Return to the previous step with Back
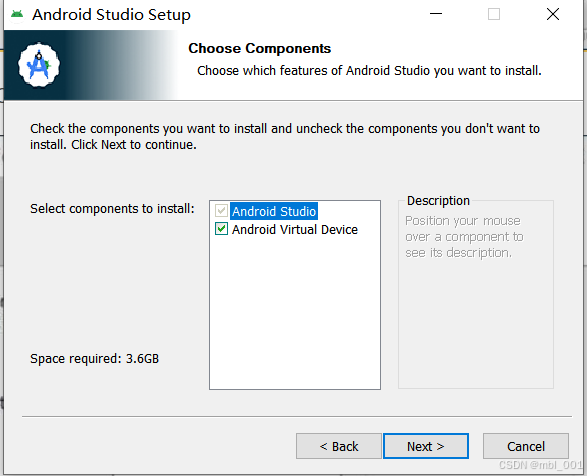587x476 pixels. (339, 446)
